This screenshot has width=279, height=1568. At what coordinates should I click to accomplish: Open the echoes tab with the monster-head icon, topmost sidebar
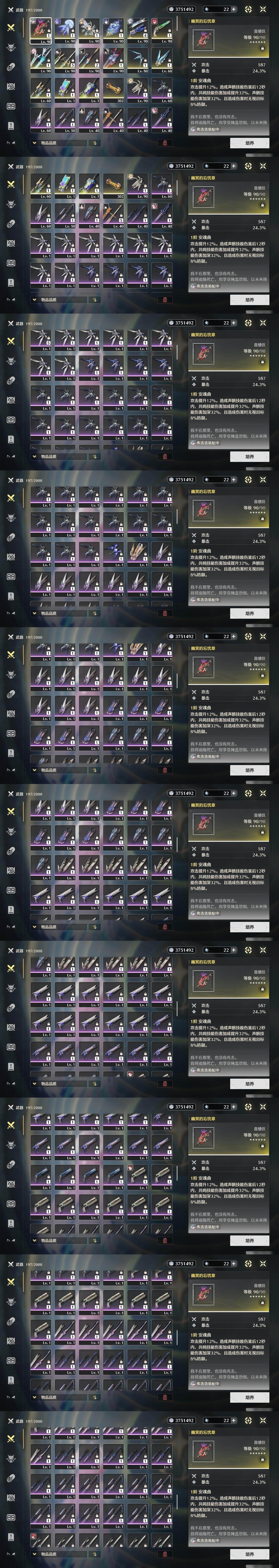tap(10, 47)
